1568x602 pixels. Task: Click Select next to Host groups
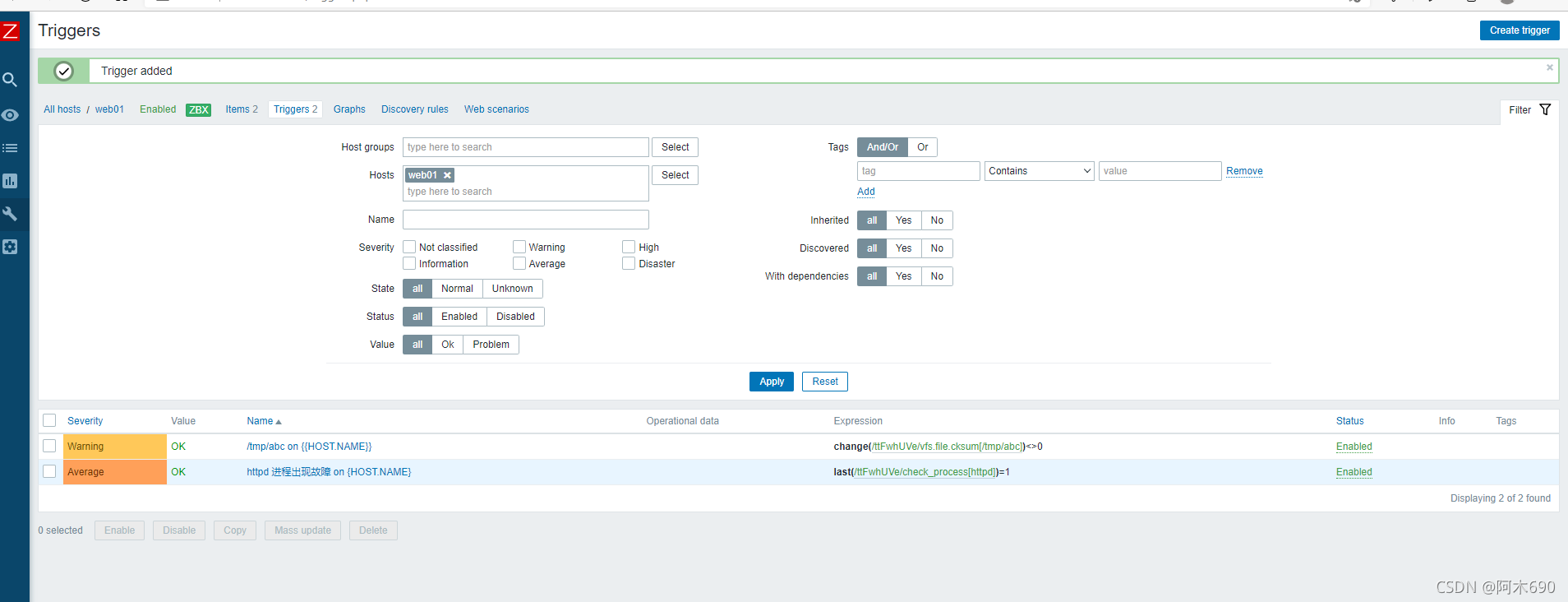point(676,147)
